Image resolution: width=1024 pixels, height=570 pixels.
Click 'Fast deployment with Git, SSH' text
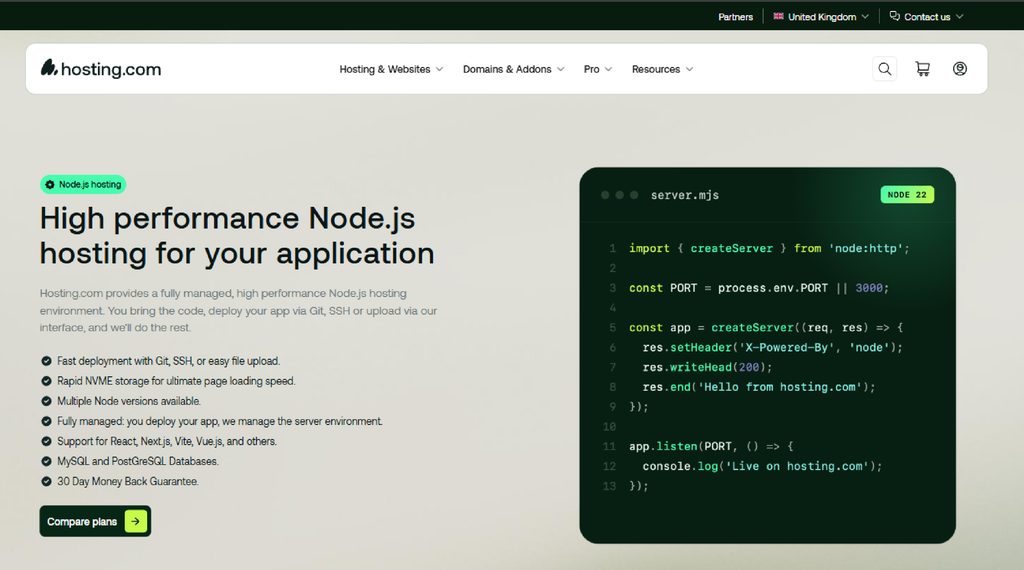168,361
